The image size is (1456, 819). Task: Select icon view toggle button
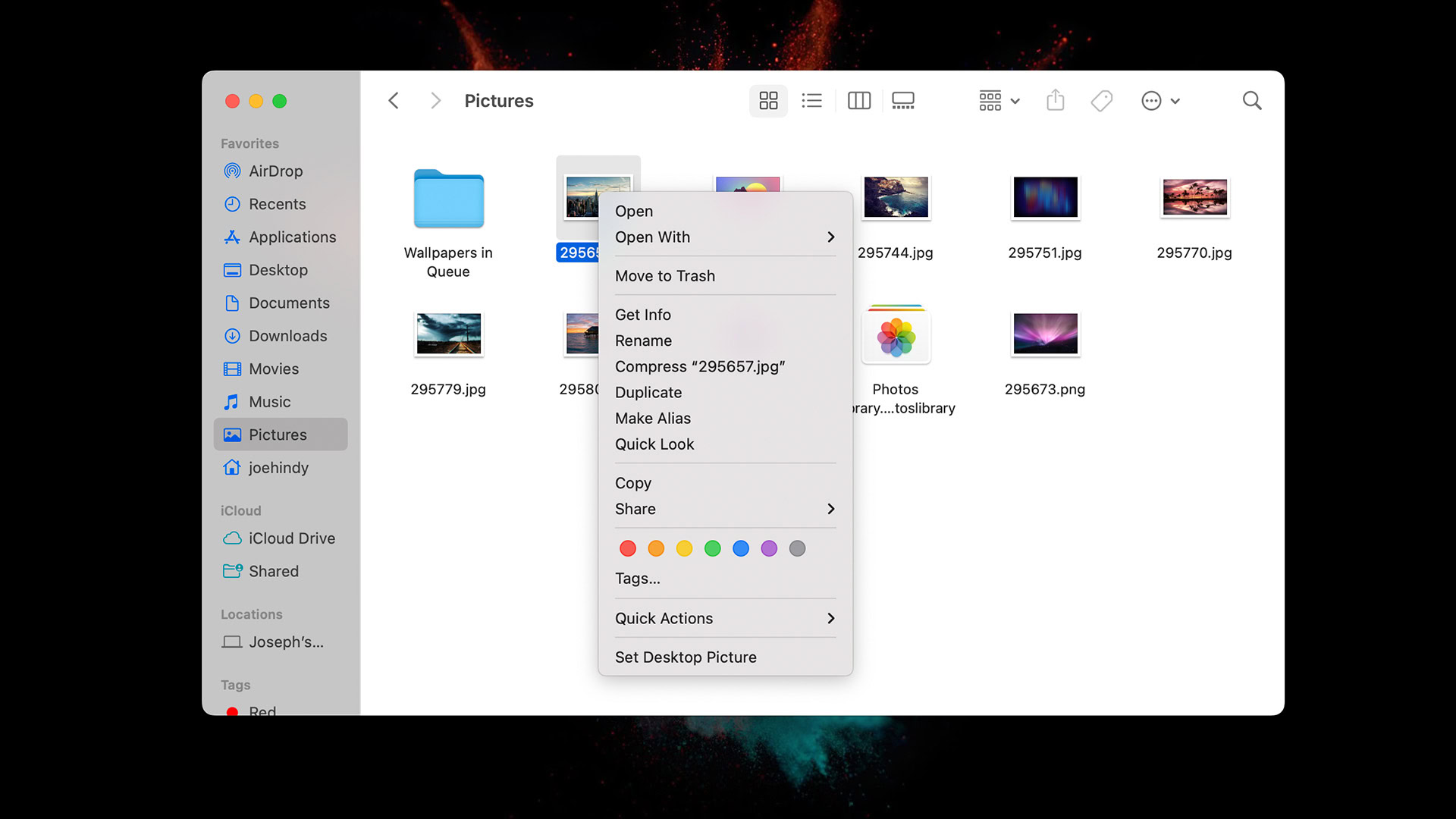point(768,101)
